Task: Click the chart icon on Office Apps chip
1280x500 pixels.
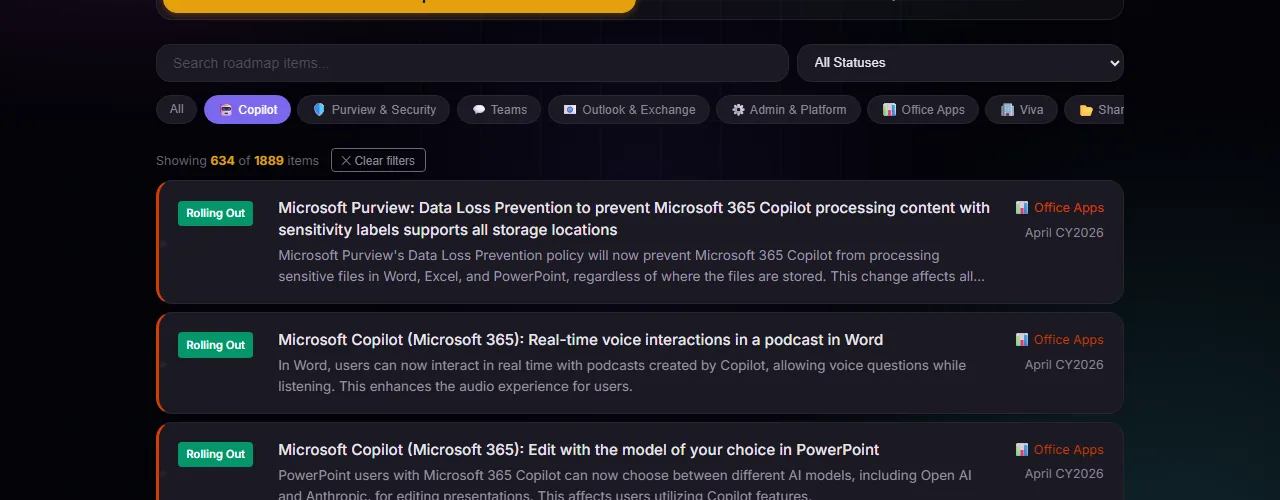Action: 889,110
